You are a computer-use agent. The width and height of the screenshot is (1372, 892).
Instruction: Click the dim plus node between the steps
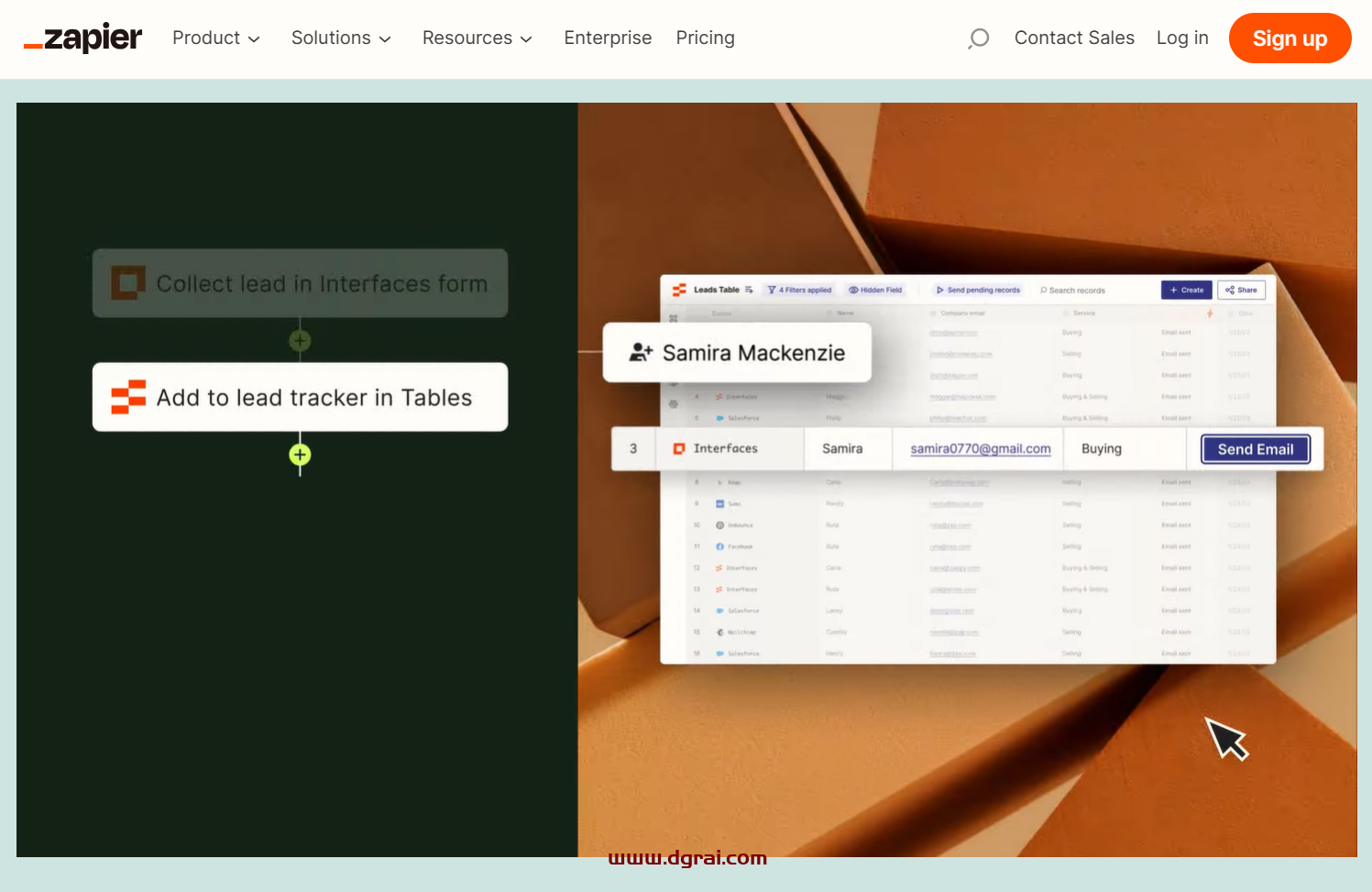[x=300, y=341]
